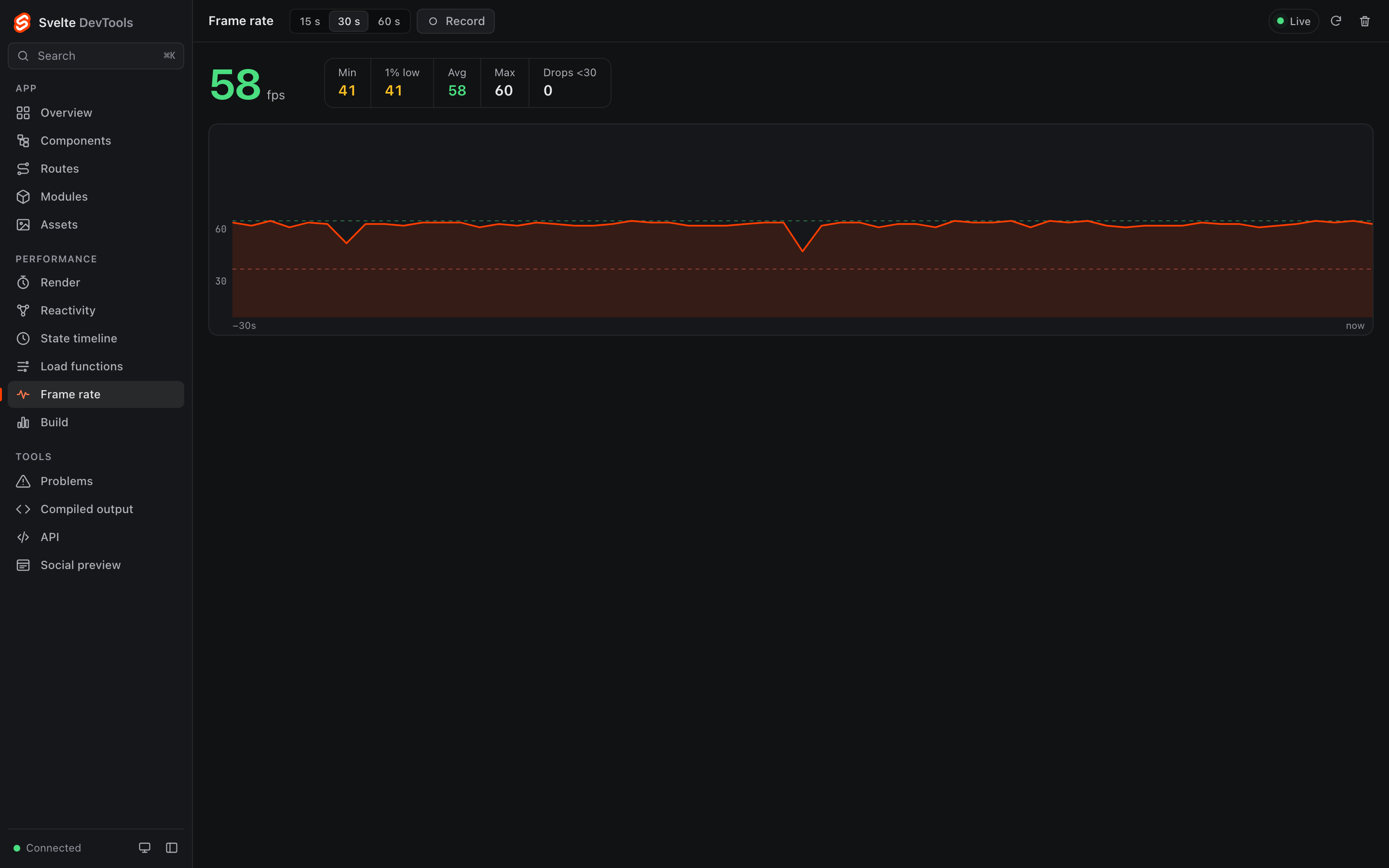Select the Reactivity graph icon
The image size is (1389, 868).
[23, 311]
